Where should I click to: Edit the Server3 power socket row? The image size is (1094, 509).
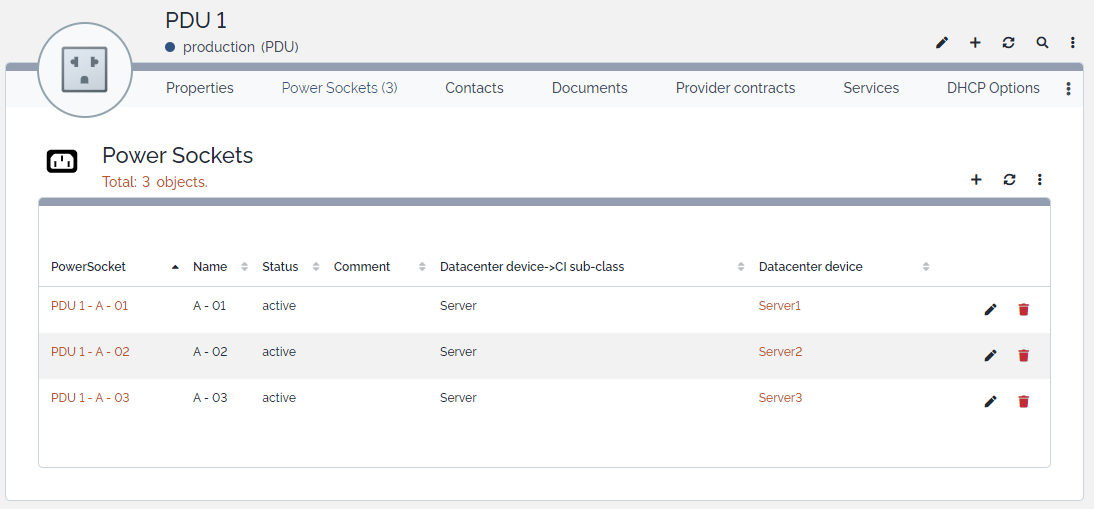pos(990,402)
